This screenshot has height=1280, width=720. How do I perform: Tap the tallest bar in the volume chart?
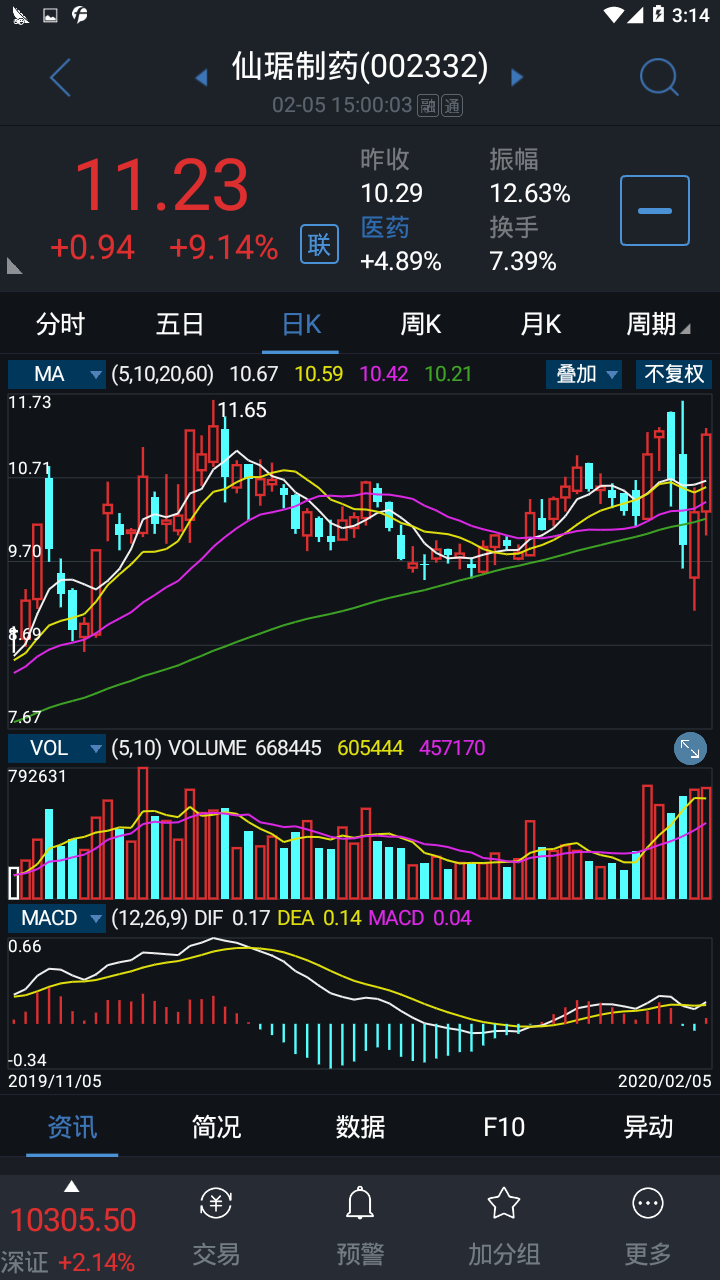pyautogui.click(x=143, y=834)
